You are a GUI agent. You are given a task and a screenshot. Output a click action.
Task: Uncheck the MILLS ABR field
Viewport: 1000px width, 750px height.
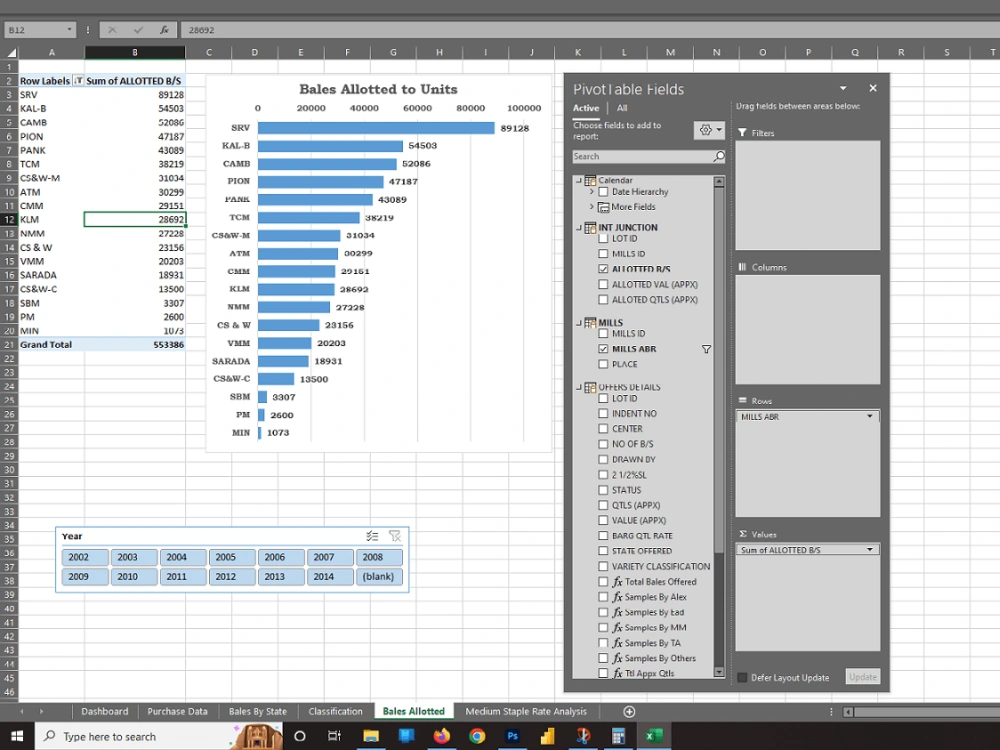(x=603, y=349)
